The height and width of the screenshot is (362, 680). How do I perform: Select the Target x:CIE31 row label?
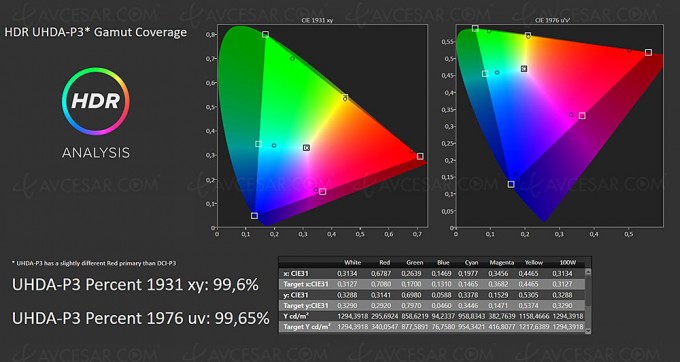coord(306,284)
